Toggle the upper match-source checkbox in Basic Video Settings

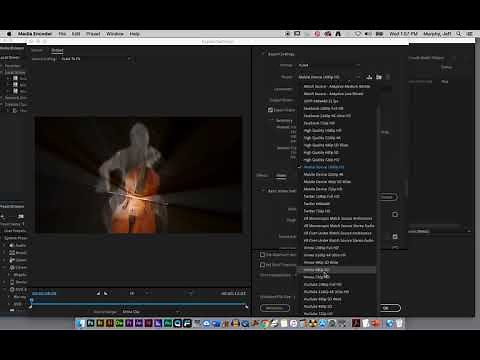tap(395, 214)
